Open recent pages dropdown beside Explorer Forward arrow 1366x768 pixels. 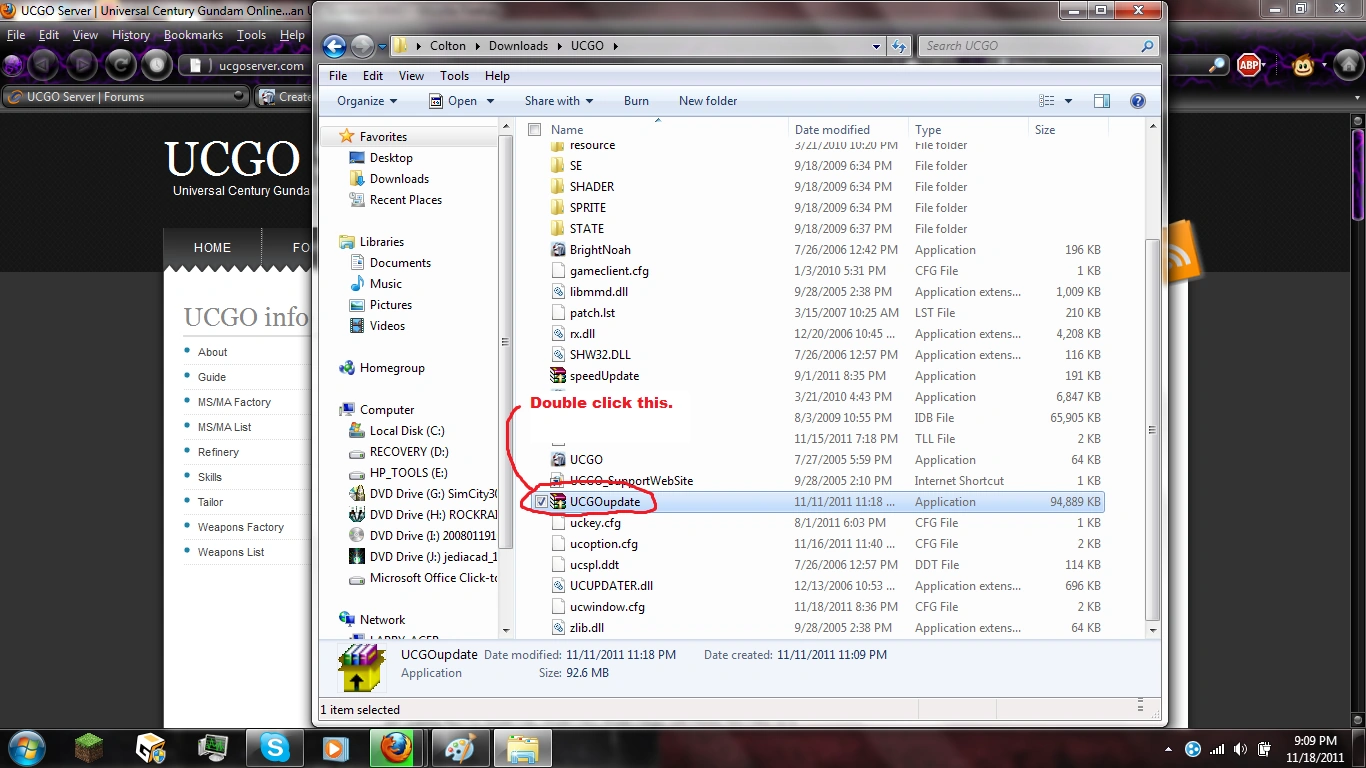(381, 46)
